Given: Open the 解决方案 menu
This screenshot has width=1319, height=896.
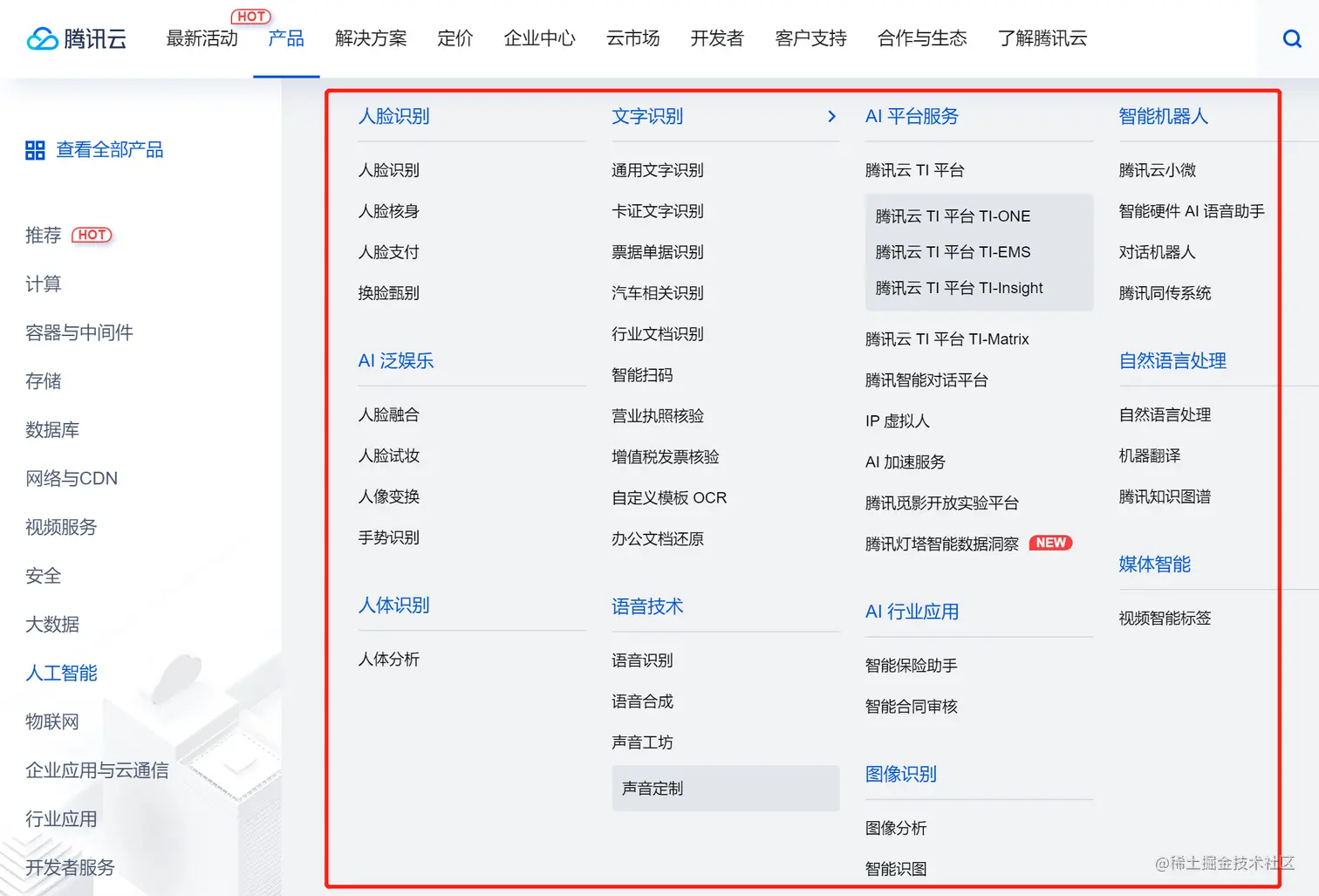Looking at the screenshot, I should [371, 38].
